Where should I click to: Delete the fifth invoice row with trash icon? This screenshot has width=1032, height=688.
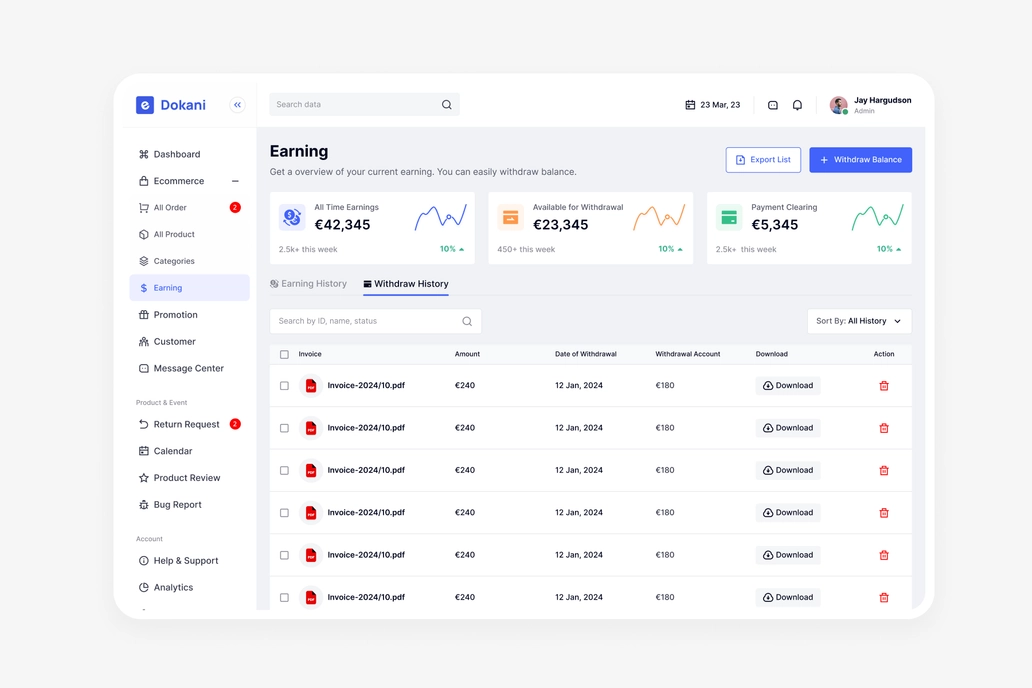pos(884,555)
